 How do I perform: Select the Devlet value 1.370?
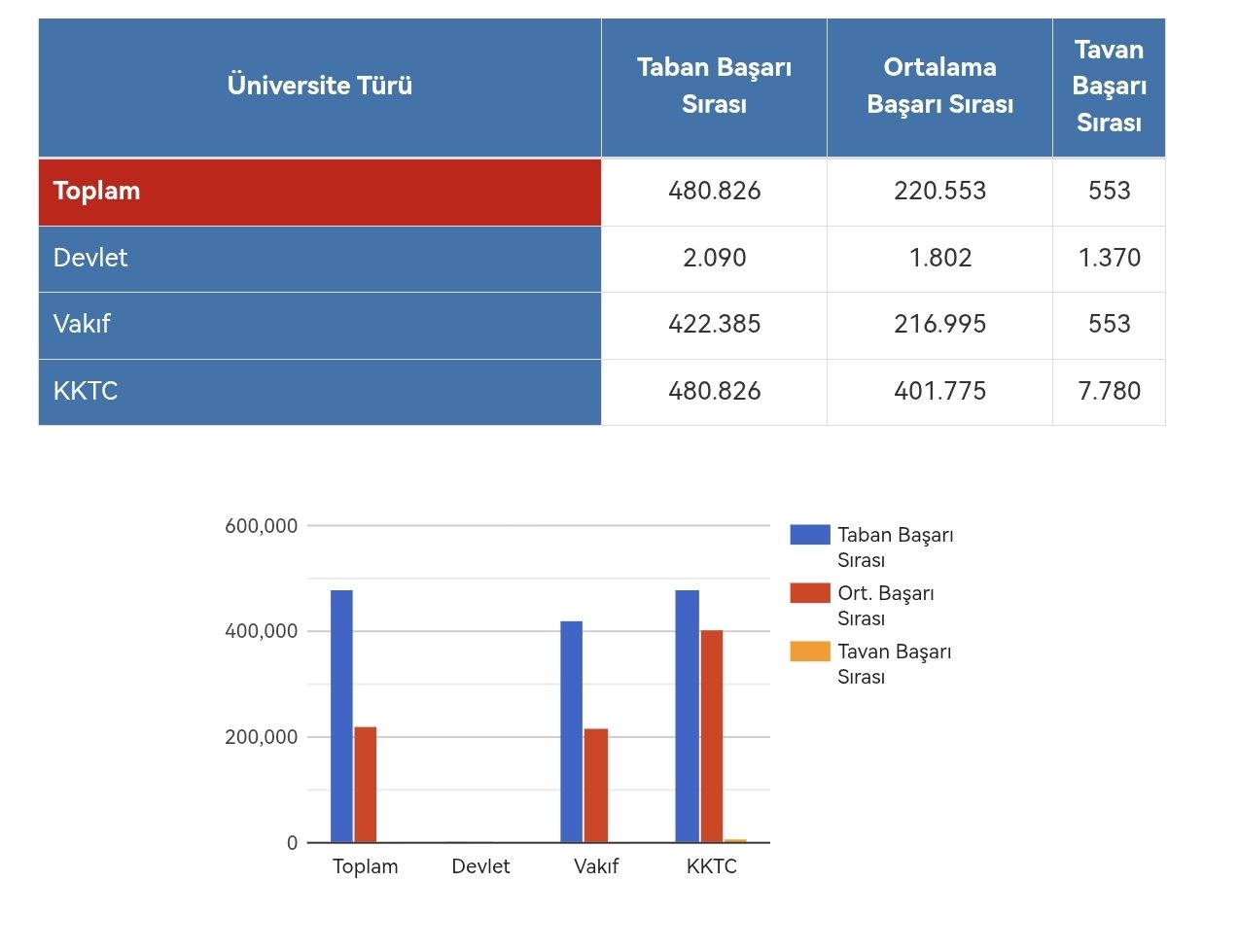(1109, 259)
